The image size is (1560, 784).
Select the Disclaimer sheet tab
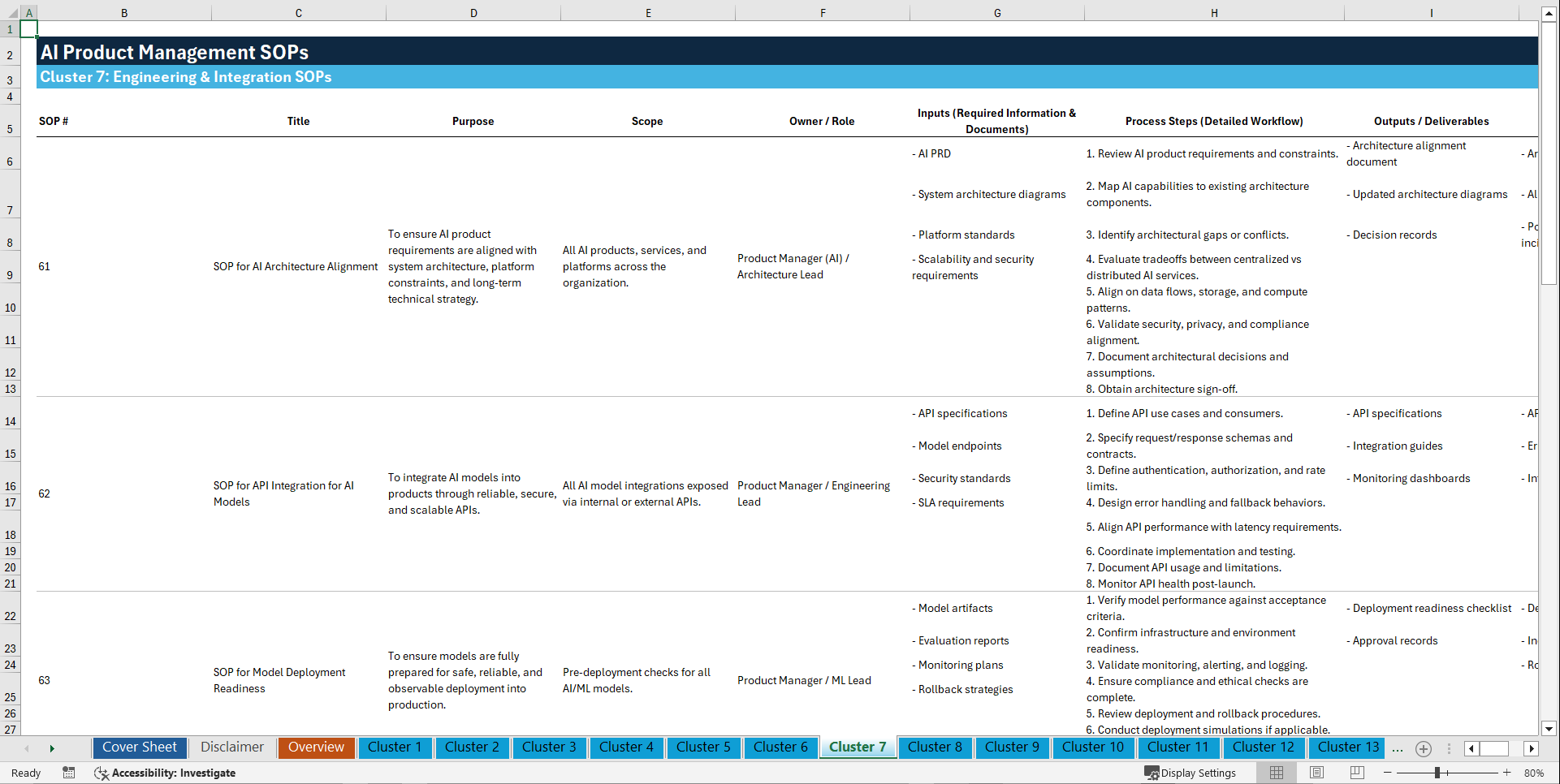(231, 747)
